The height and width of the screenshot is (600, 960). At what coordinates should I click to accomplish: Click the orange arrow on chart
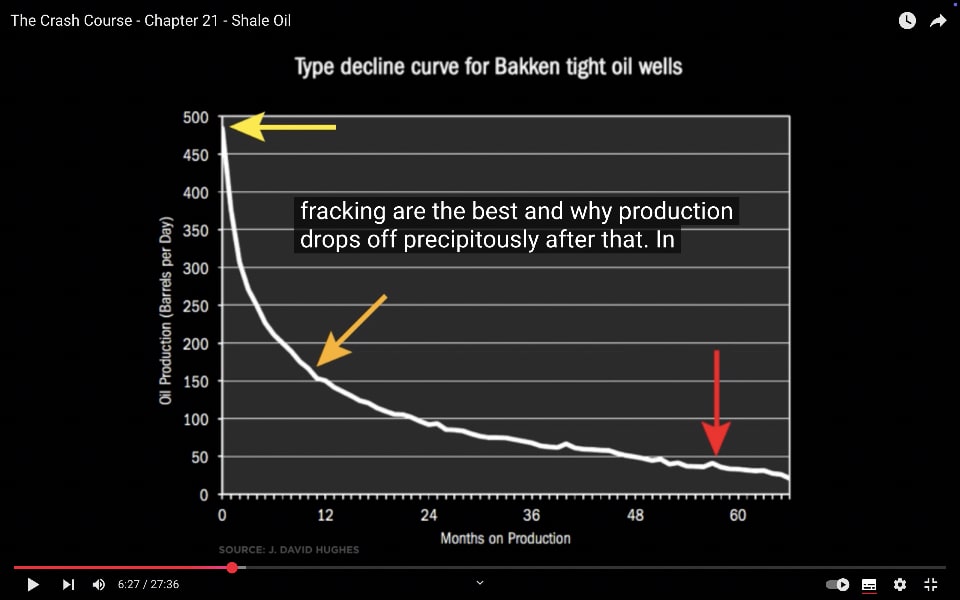tap(351, 330)
